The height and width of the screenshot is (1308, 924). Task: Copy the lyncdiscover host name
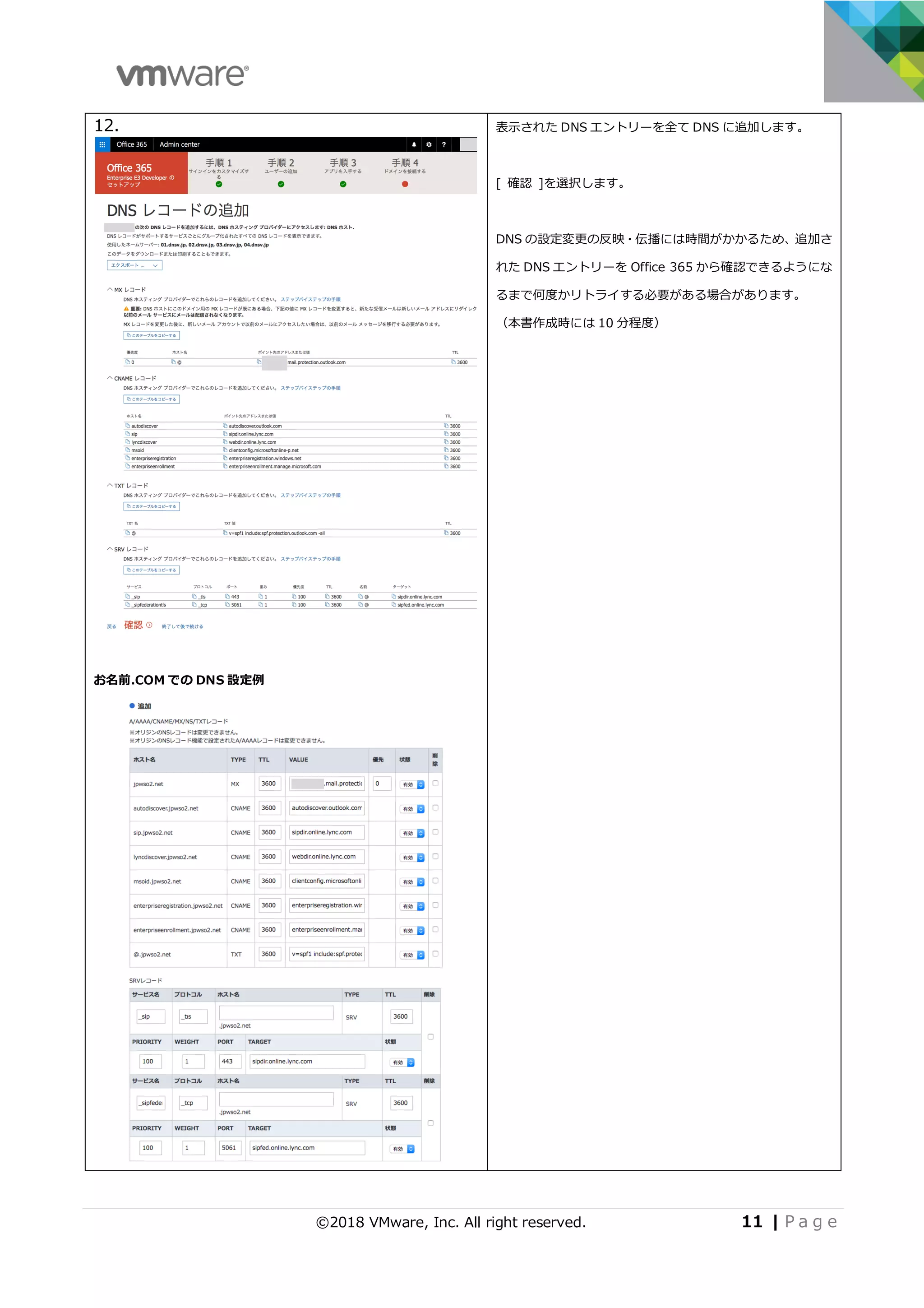(x=128, y=441)
